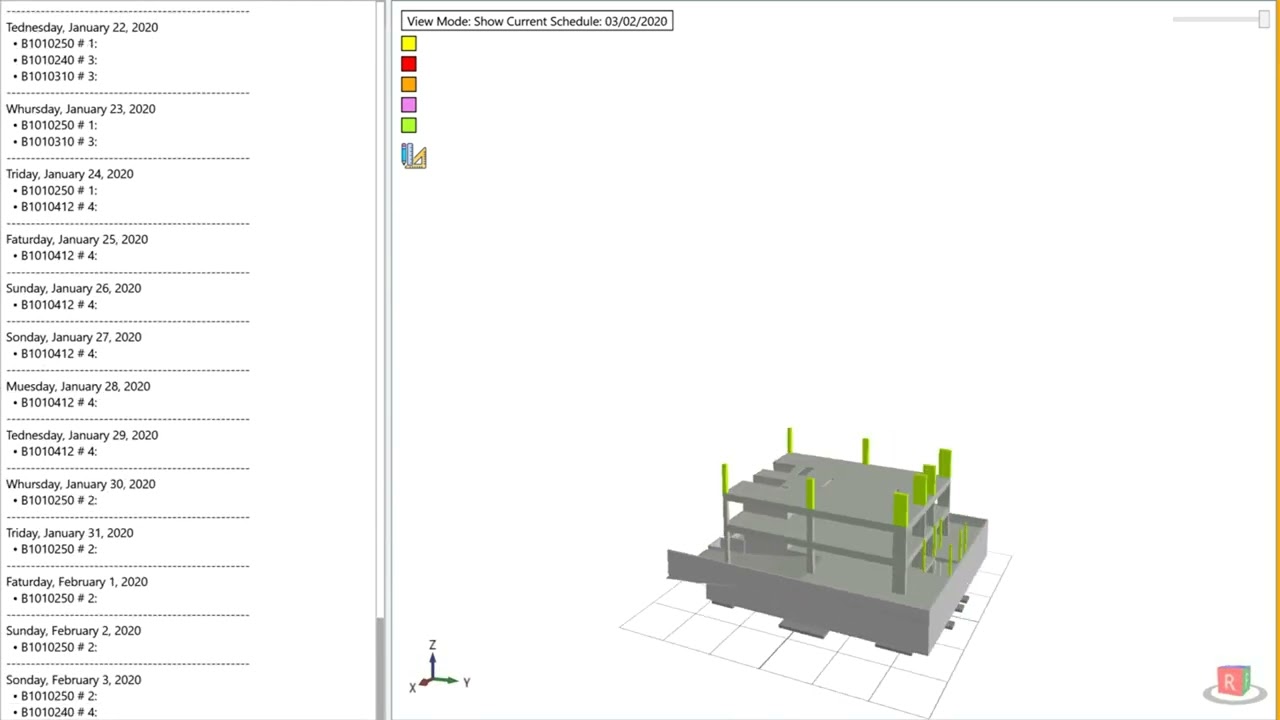Select B1010250 # 2 under February 1
The image size is (1280, 720).
click(59, 598)
